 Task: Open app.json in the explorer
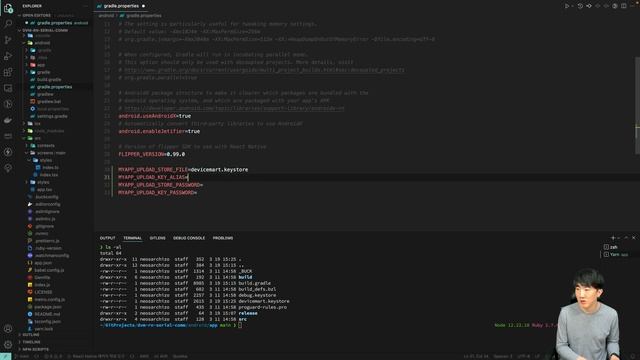[43, 262]
